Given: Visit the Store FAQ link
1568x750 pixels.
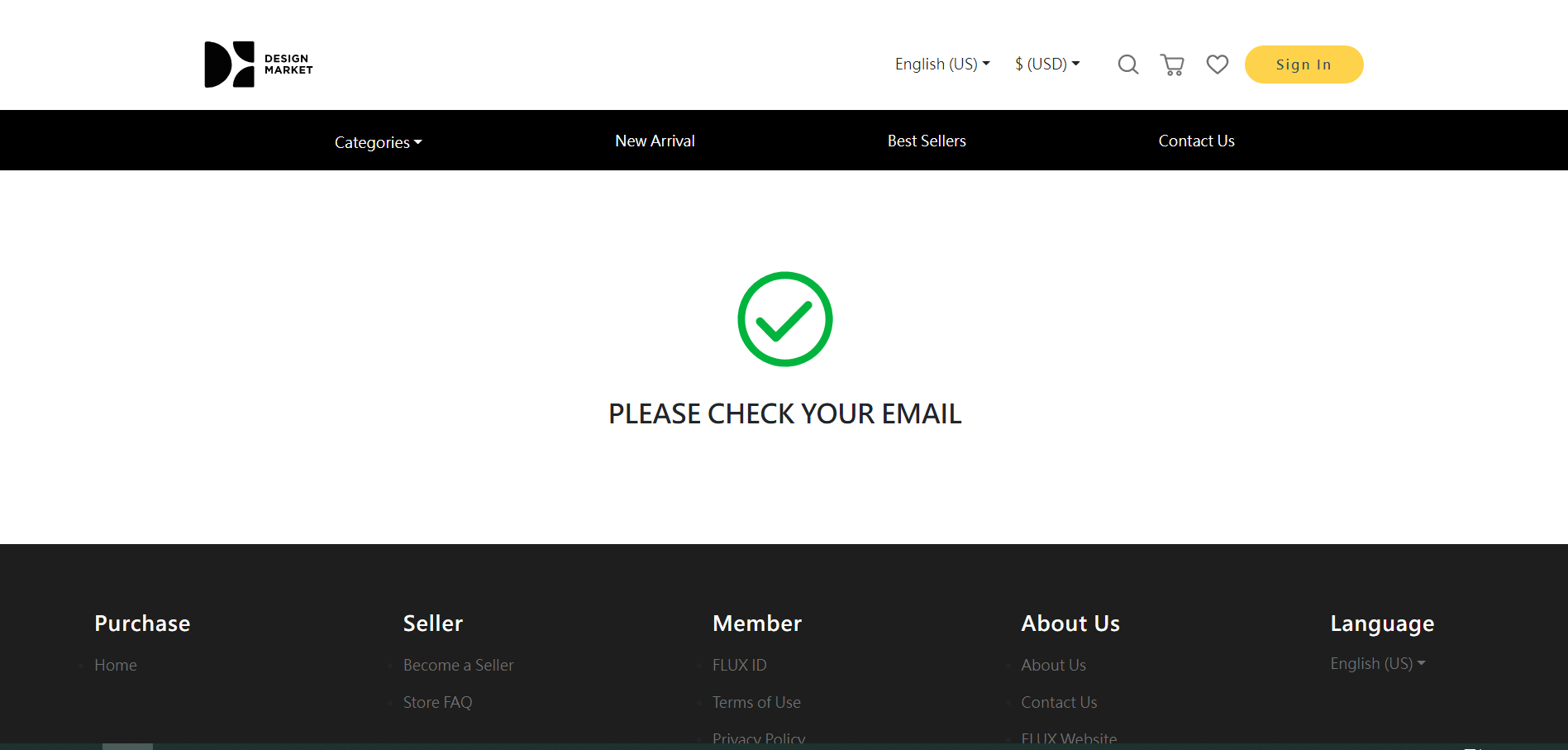Looking at the screenshot, I should tap(437, 703).
